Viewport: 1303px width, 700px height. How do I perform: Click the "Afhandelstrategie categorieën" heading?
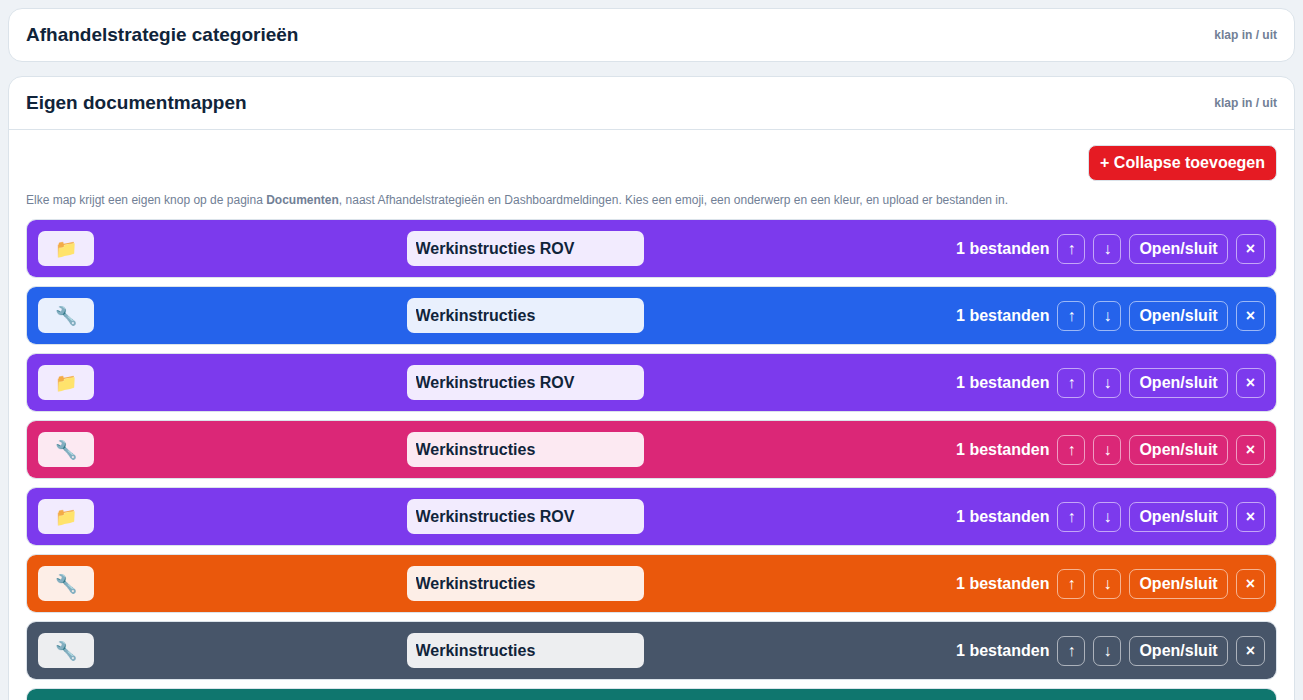(162, 35)
